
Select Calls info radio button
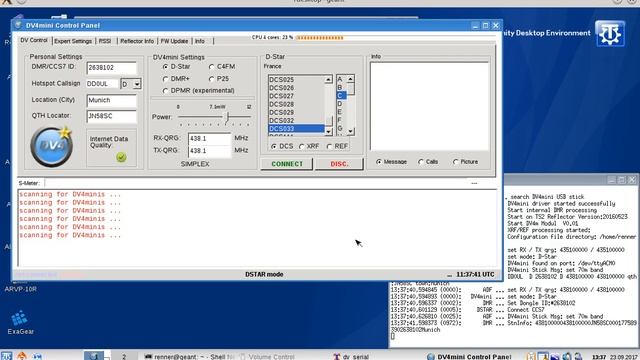point(421,162)
